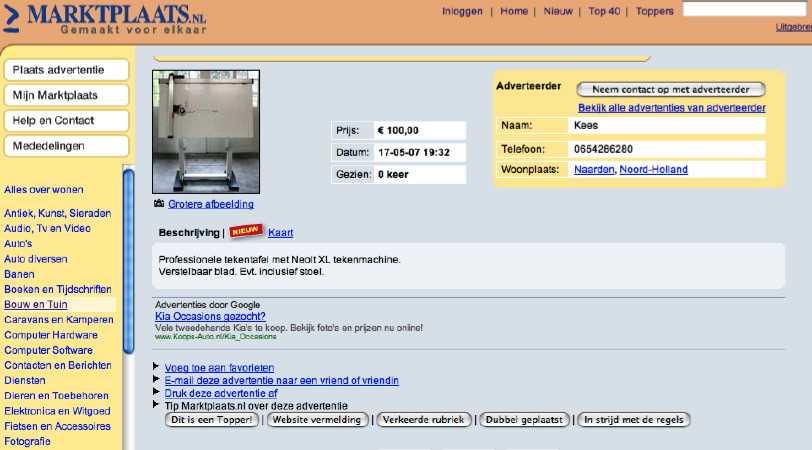Screen dimensions: 812x450
Task: Click the search field at top right
Action: [746, 10]
